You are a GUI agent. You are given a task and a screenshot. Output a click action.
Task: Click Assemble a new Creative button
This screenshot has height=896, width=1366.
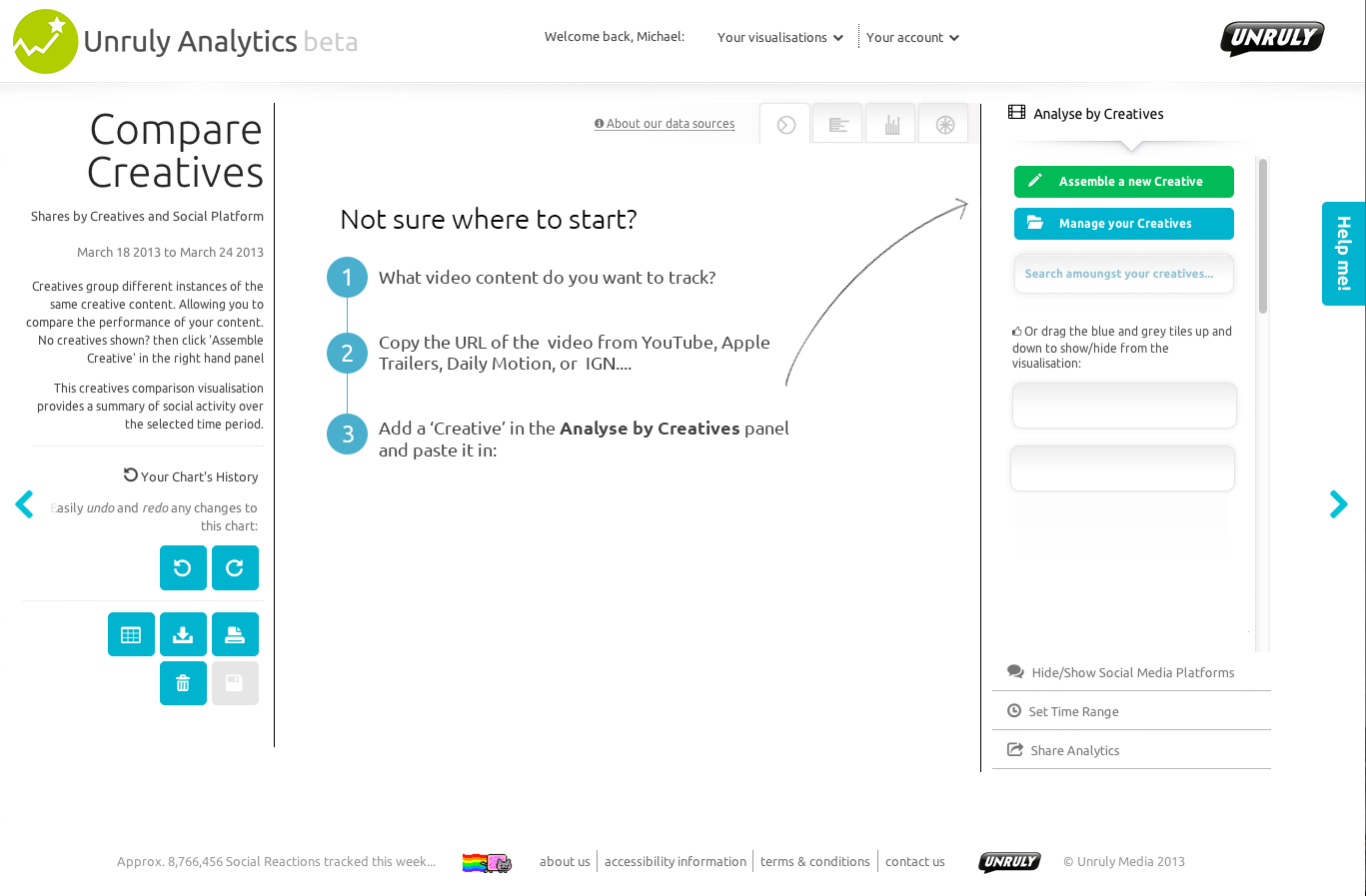point(1123,182)
